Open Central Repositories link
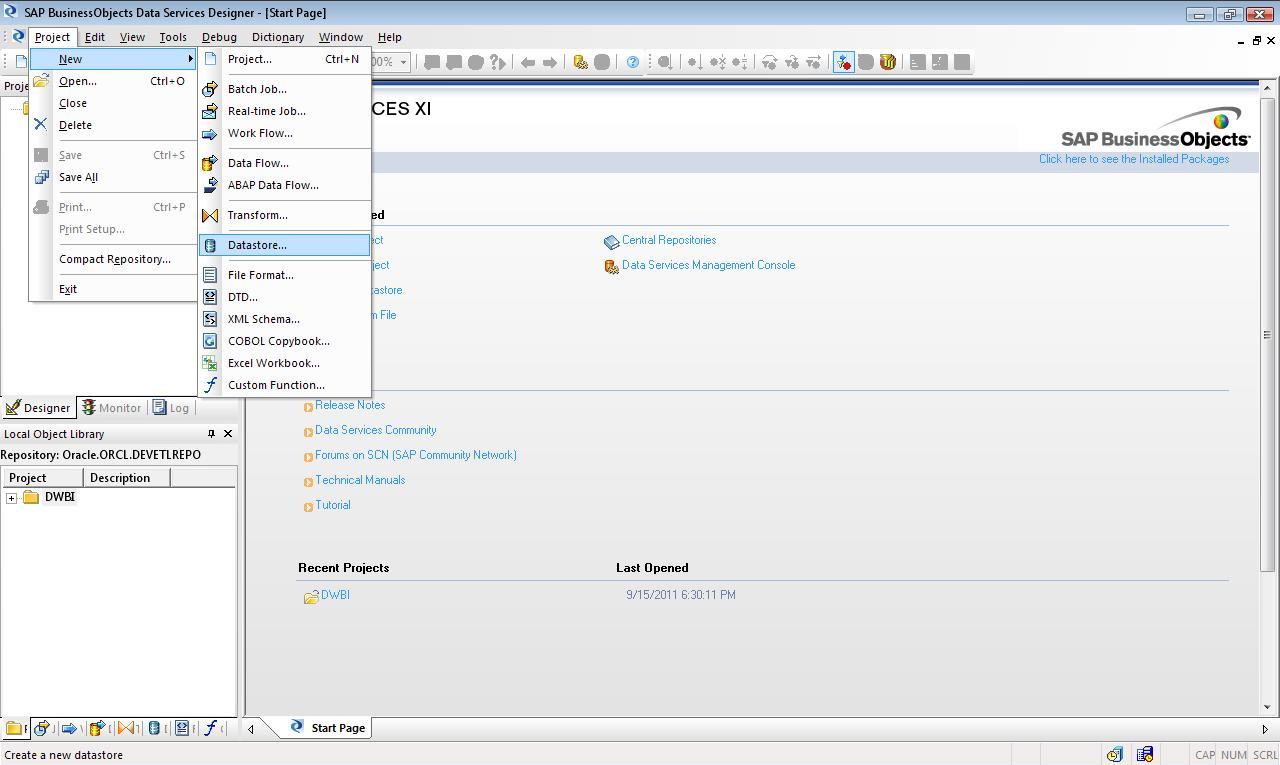The width and height of the screenshot is (1280, 765). click(669, 240)
